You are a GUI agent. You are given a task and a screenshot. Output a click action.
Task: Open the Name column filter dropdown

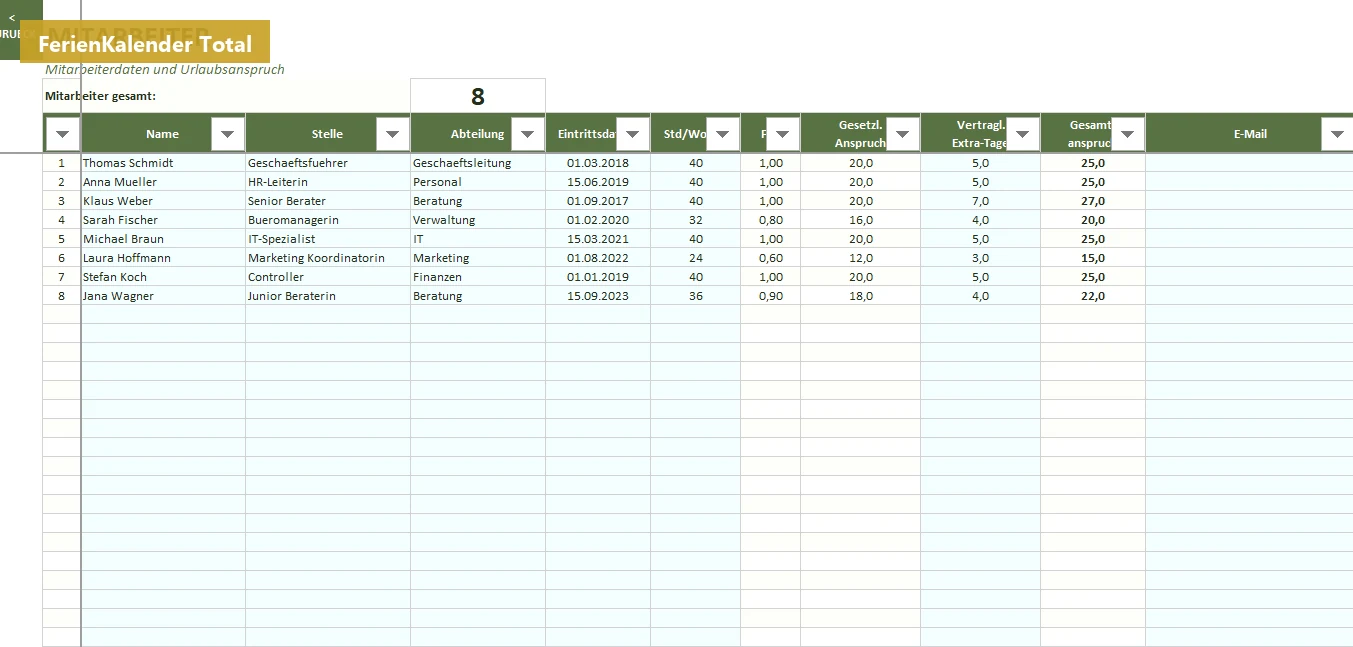(227, 134)
